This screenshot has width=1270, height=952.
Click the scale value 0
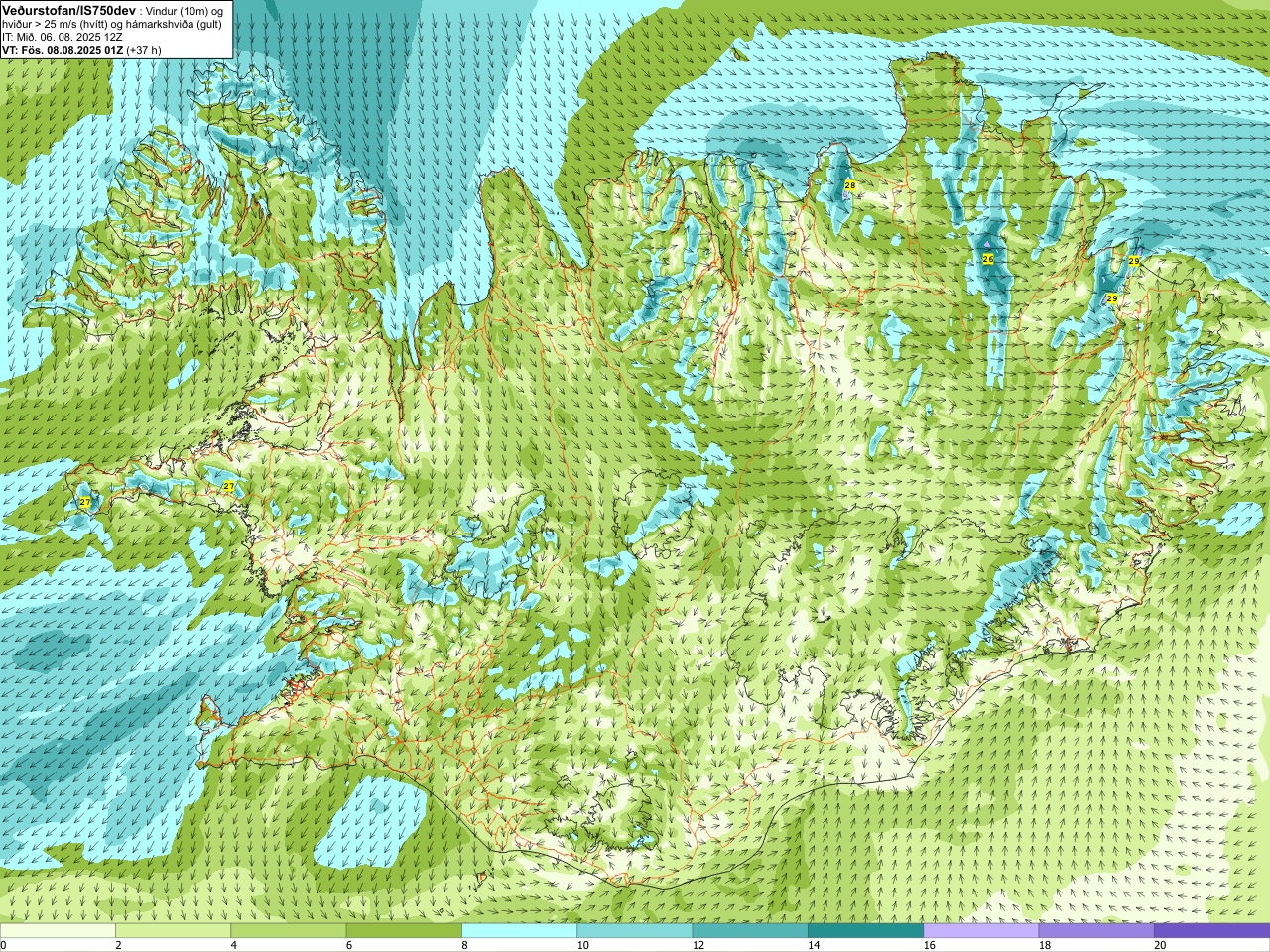4,945
